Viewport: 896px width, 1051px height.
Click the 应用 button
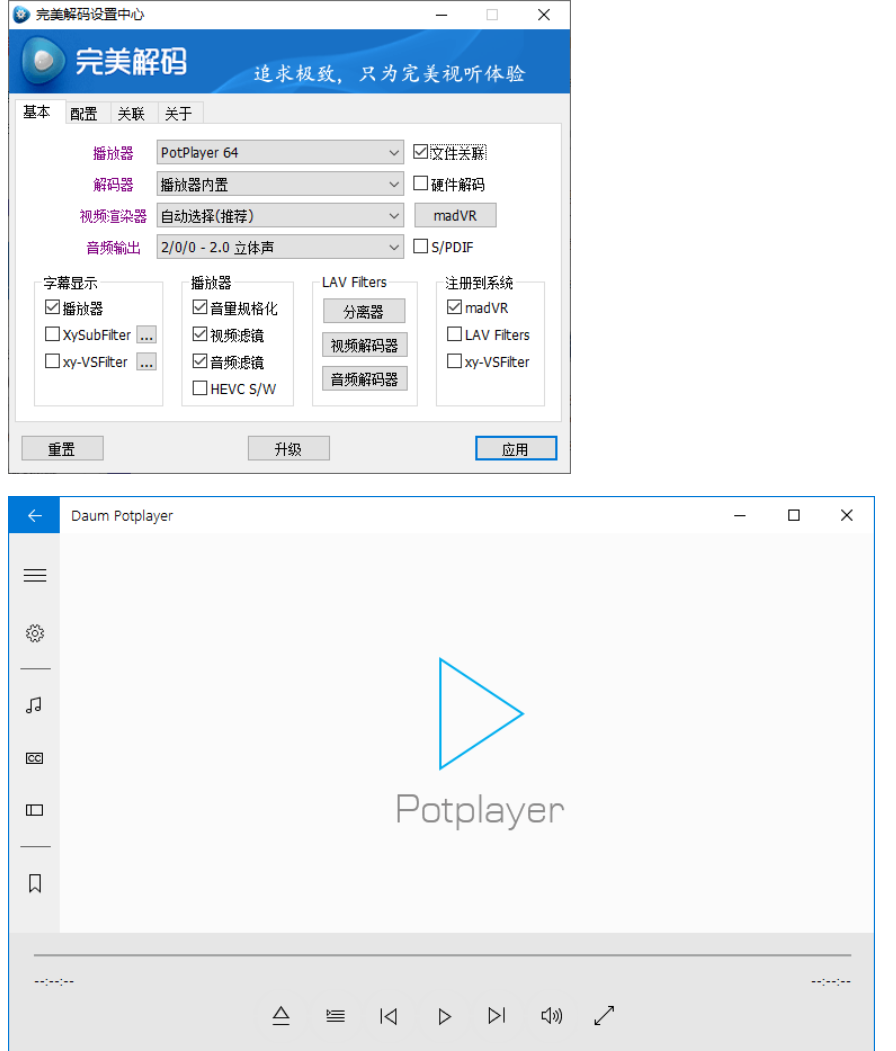point(516,448)
